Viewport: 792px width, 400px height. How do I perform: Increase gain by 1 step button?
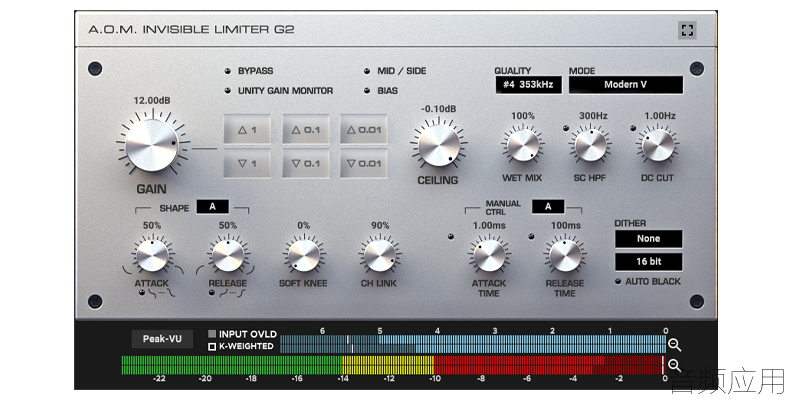(x=247, y=130)
